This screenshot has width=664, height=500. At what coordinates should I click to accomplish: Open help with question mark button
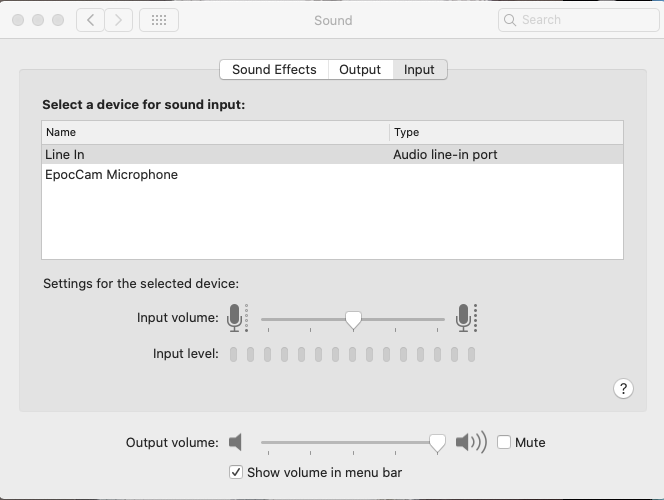pyautogui.click(x=623, y=388)
